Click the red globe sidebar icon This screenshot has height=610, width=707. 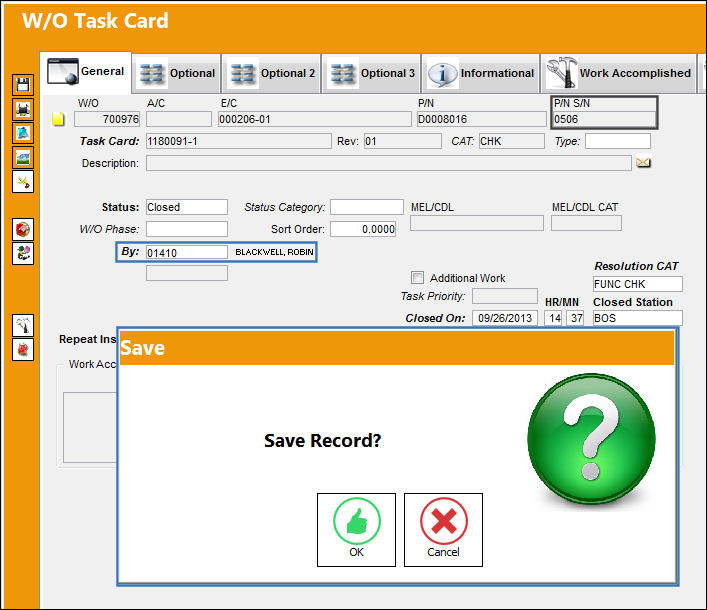23,229
